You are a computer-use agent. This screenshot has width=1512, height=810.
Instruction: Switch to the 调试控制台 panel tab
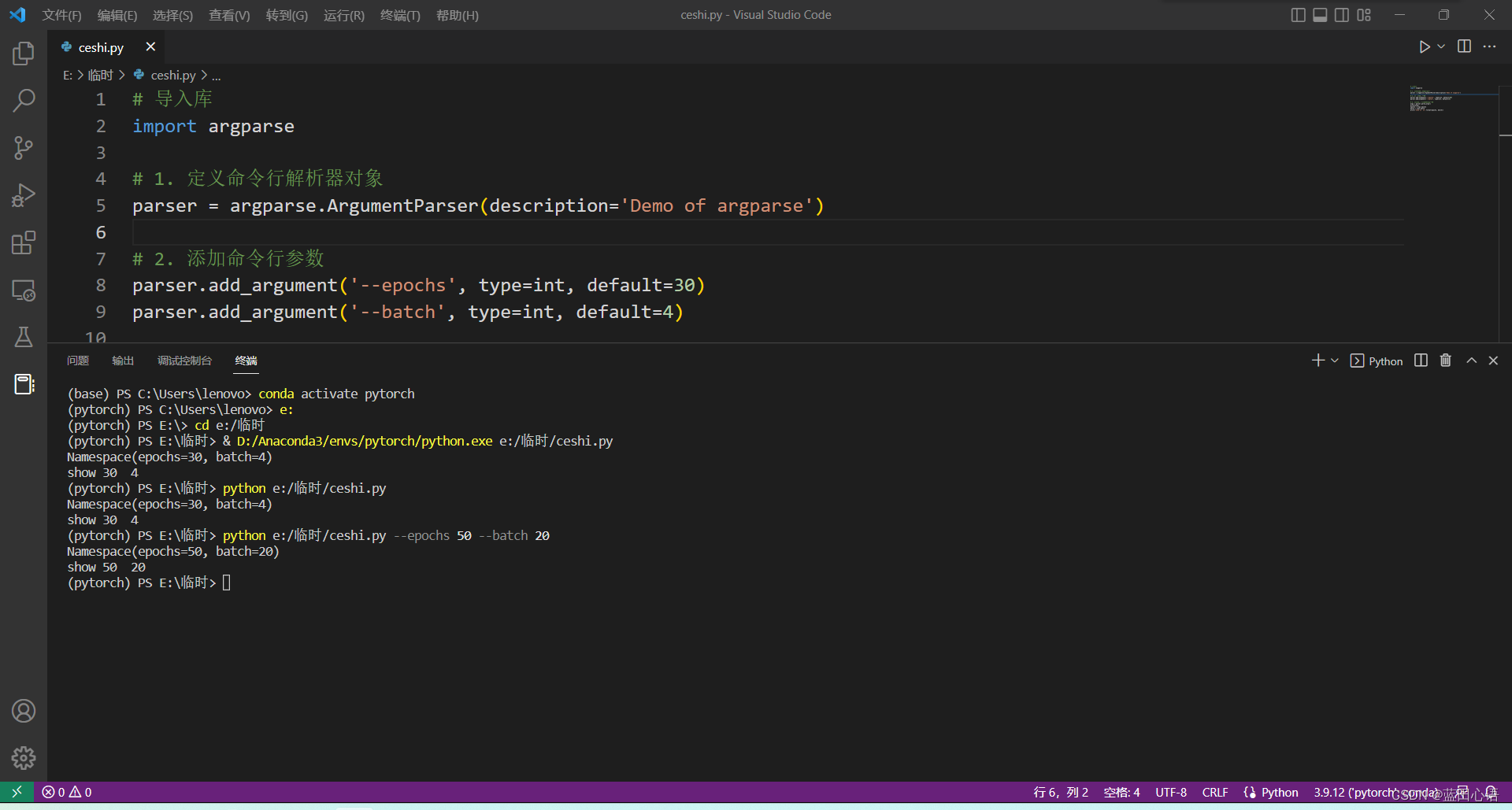(x=184, y=361)
